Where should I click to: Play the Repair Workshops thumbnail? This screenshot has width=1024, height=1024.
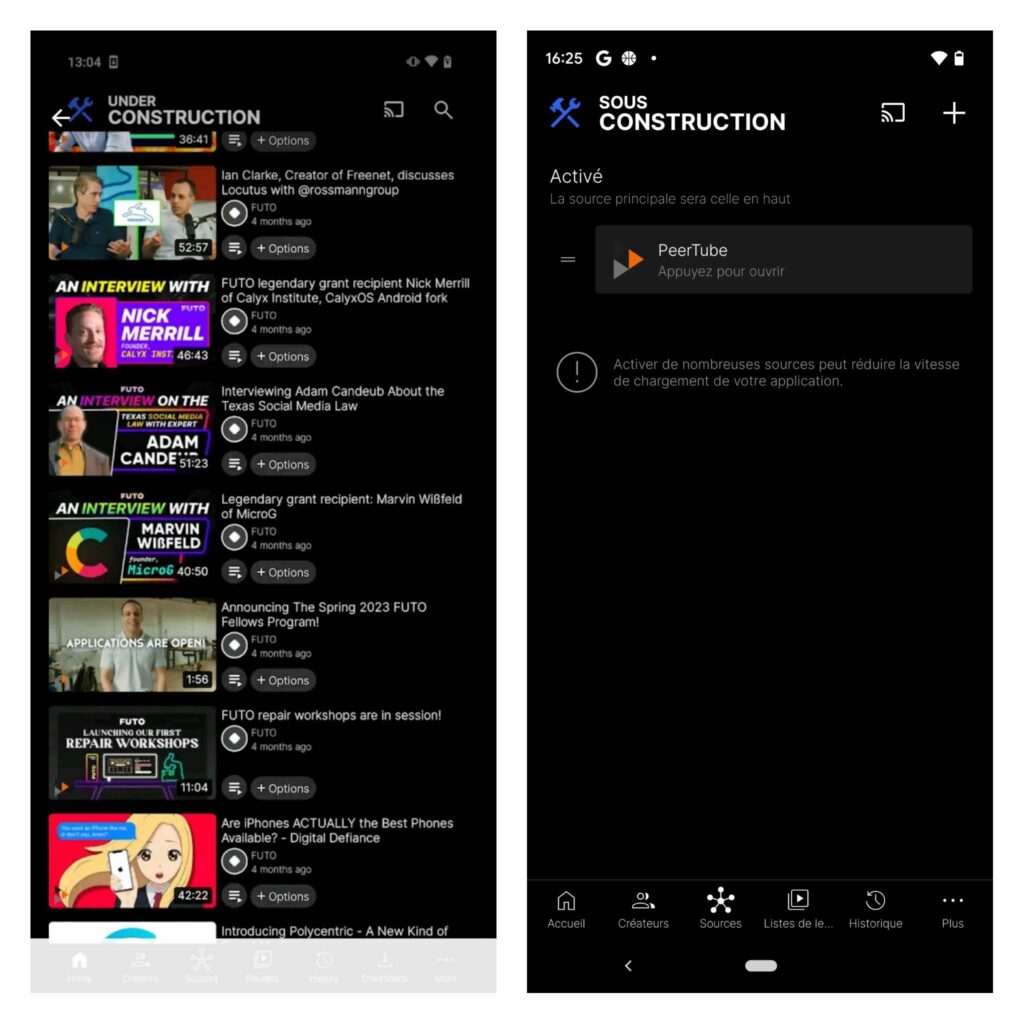point(132,752)
